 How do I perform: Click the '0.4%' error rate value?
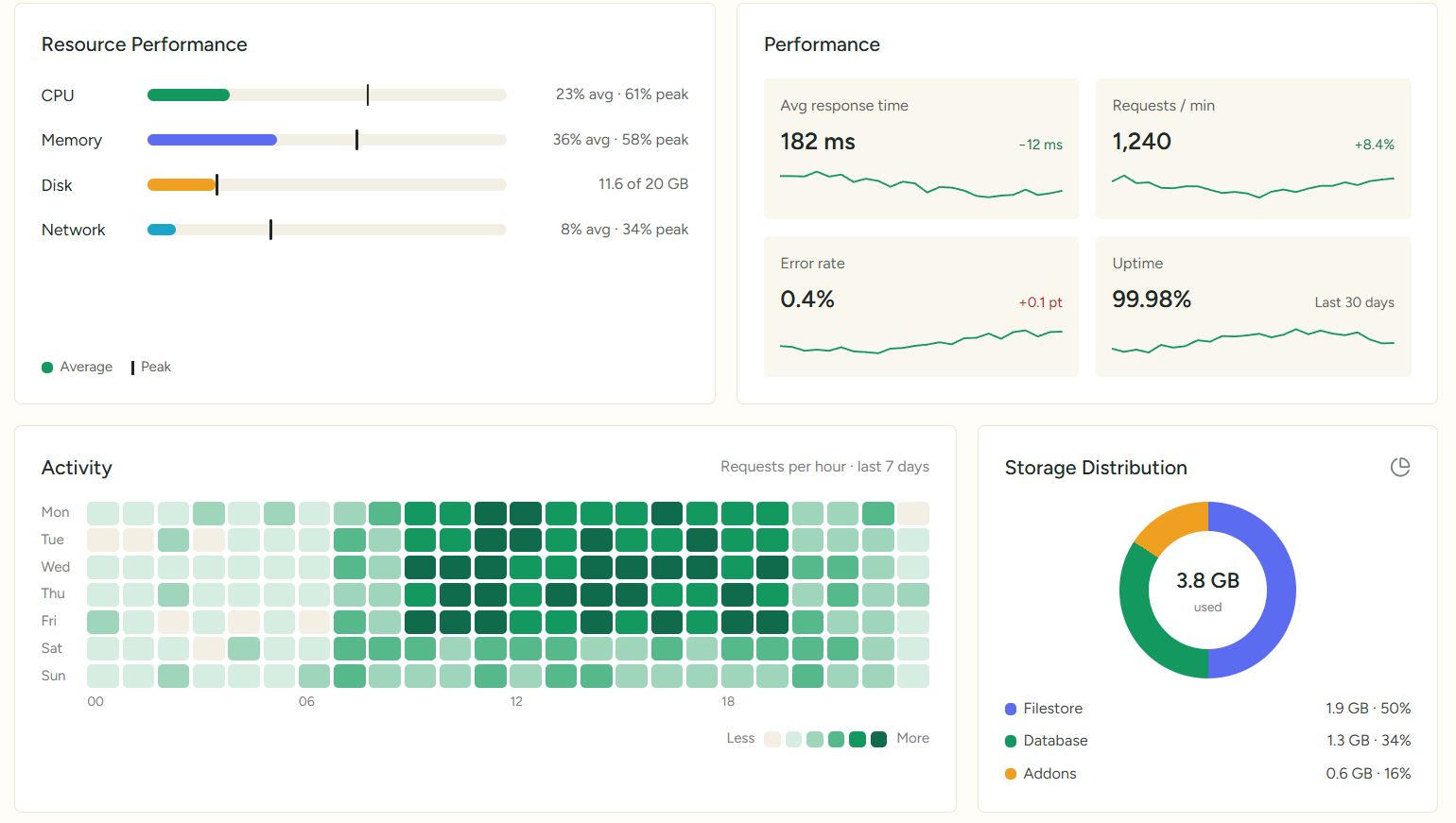[x=807, y=300]
